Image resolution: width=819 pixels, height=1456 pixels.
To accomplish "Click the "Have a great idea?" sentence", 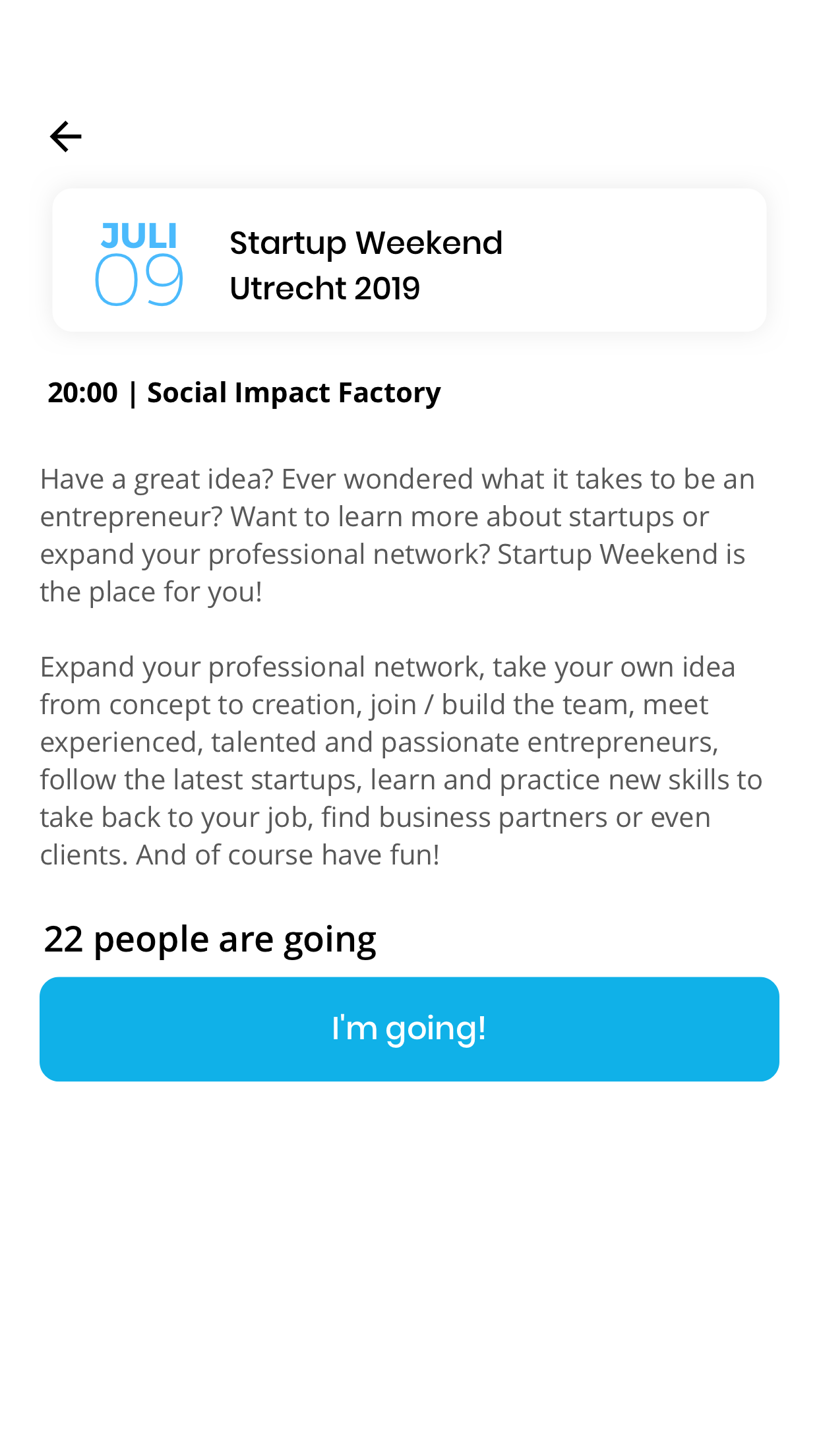I will point(156,479).
